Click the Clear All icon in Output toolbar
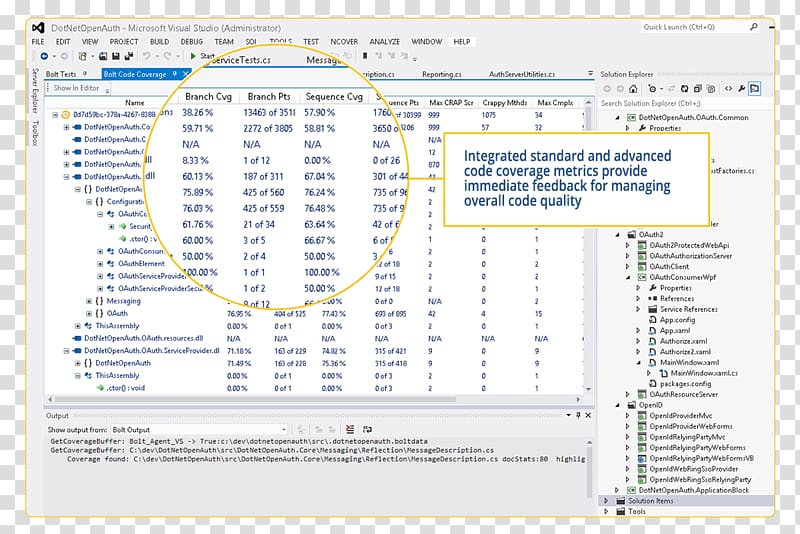800x534 pixels. pyautogui.click(x=349, y=429)
